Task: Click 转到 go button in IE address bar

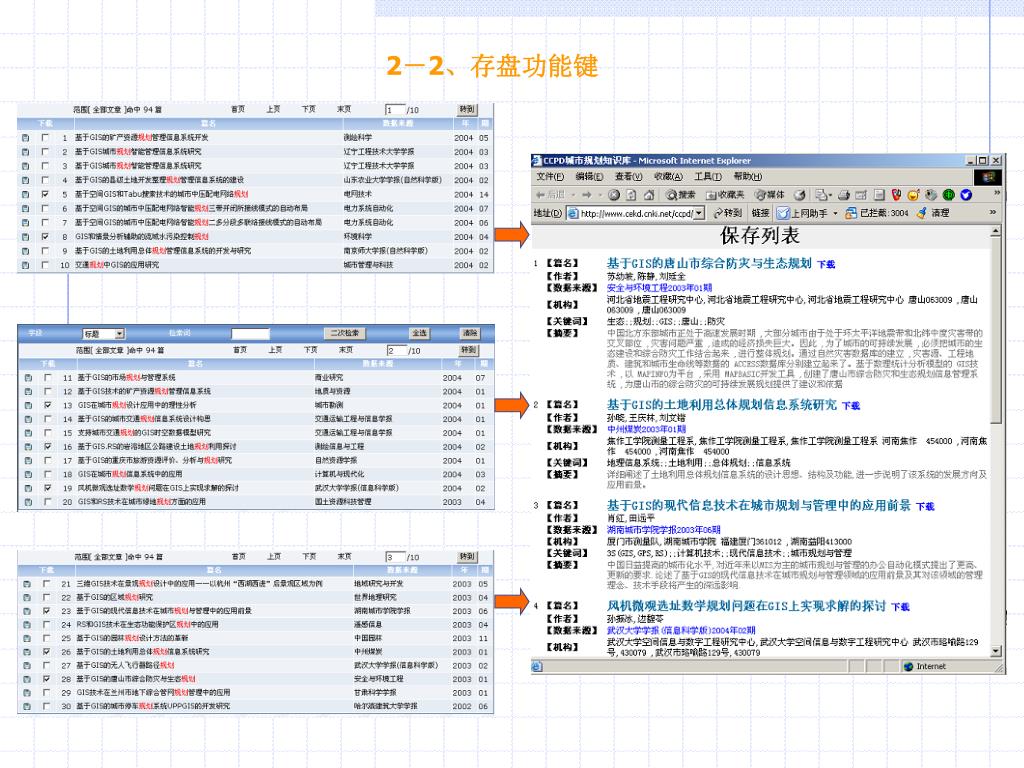Action: click(x=727, y=213)
